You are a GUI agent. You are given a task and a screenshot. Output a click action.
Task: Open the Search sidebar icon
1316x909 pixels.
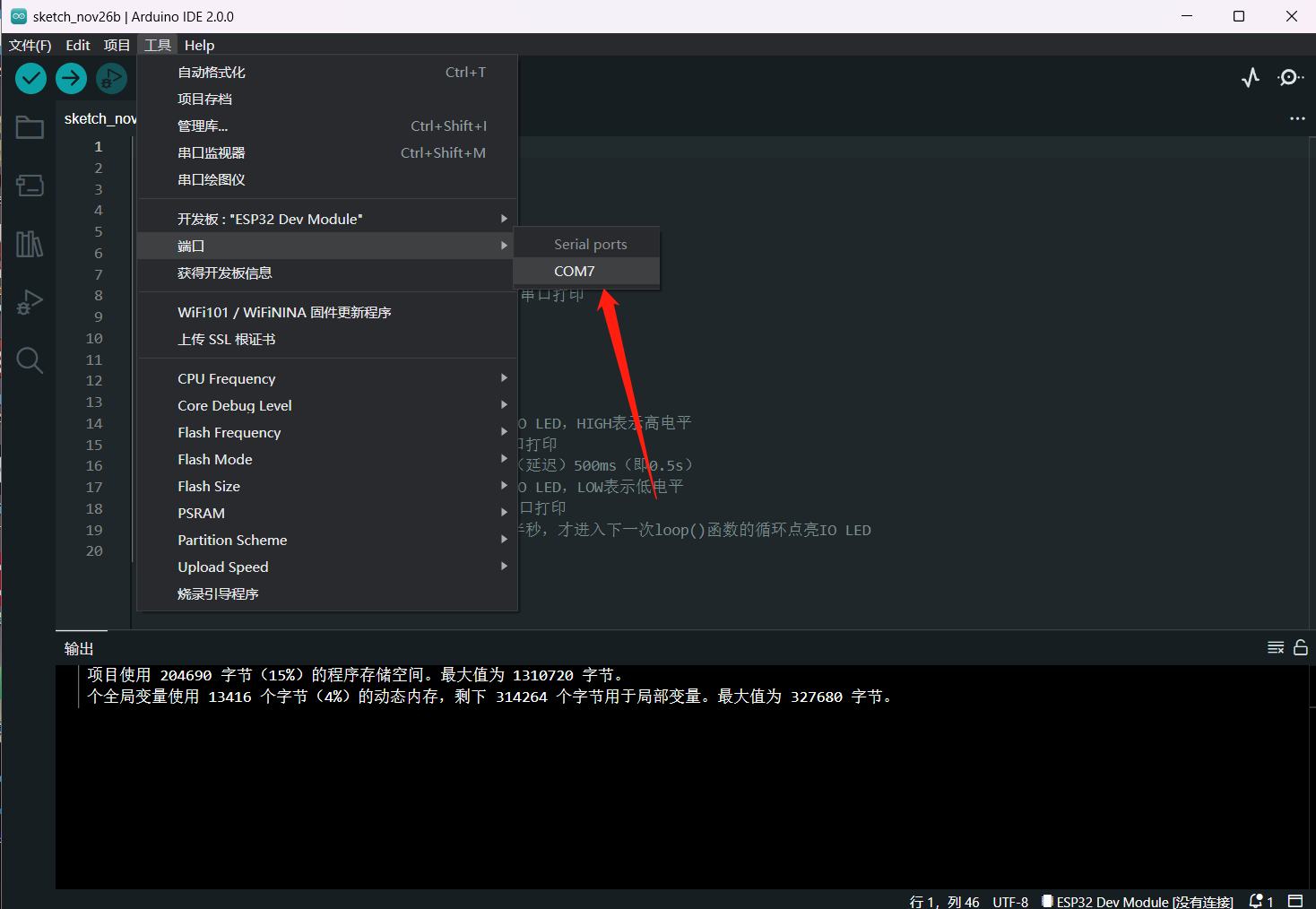pos(30,360)
